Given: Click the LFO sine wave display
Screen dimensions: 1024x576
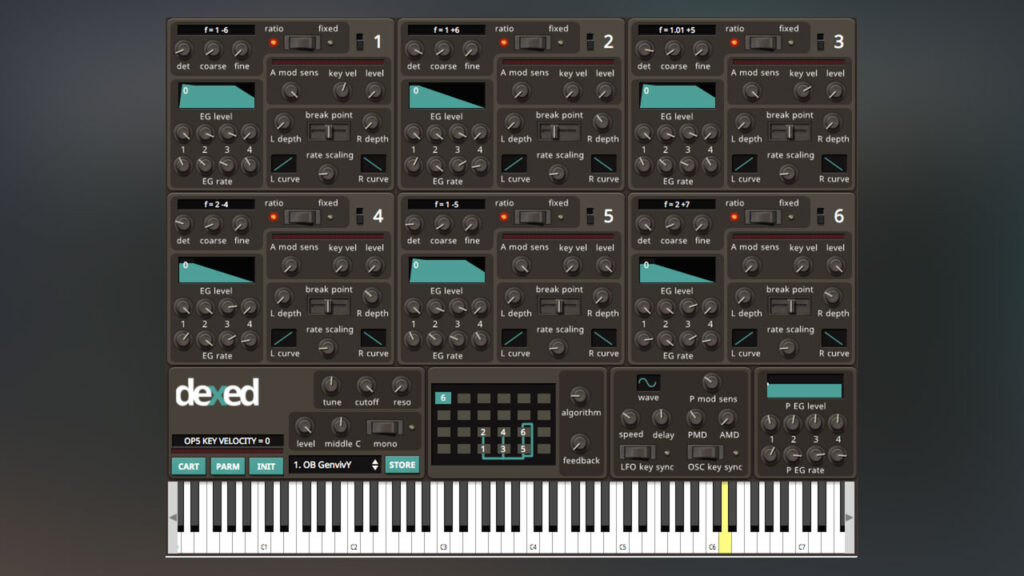Looking at the screenshot, I should click(646, 381).
